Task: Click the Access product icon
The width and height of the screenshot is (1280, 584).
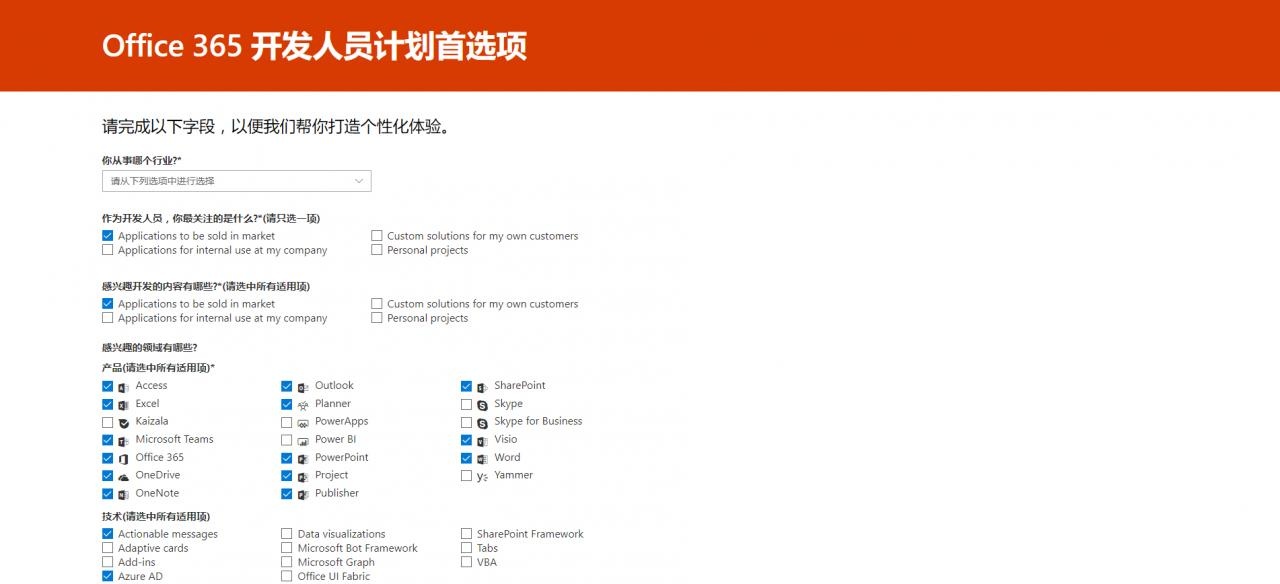Action: (123, 387)
